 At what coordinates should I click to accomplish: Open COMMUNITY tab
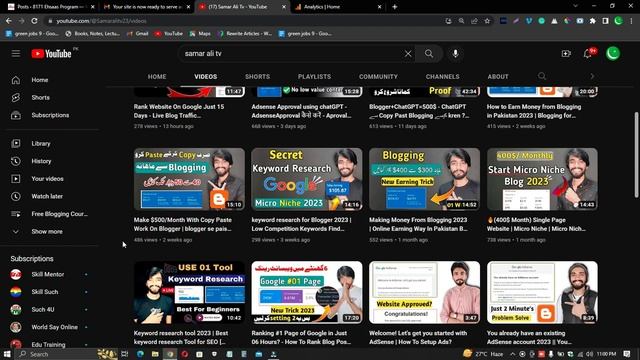(378, 77)
